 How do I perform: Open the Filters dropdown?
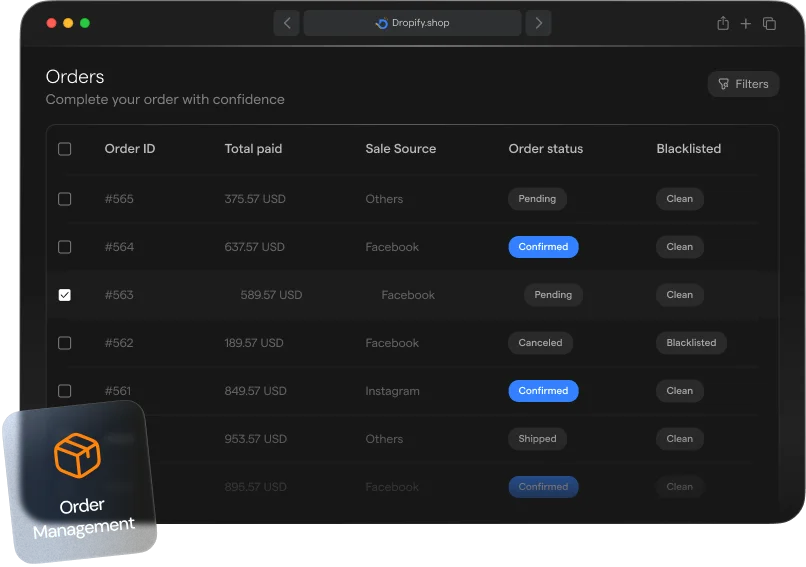(743, 84)
